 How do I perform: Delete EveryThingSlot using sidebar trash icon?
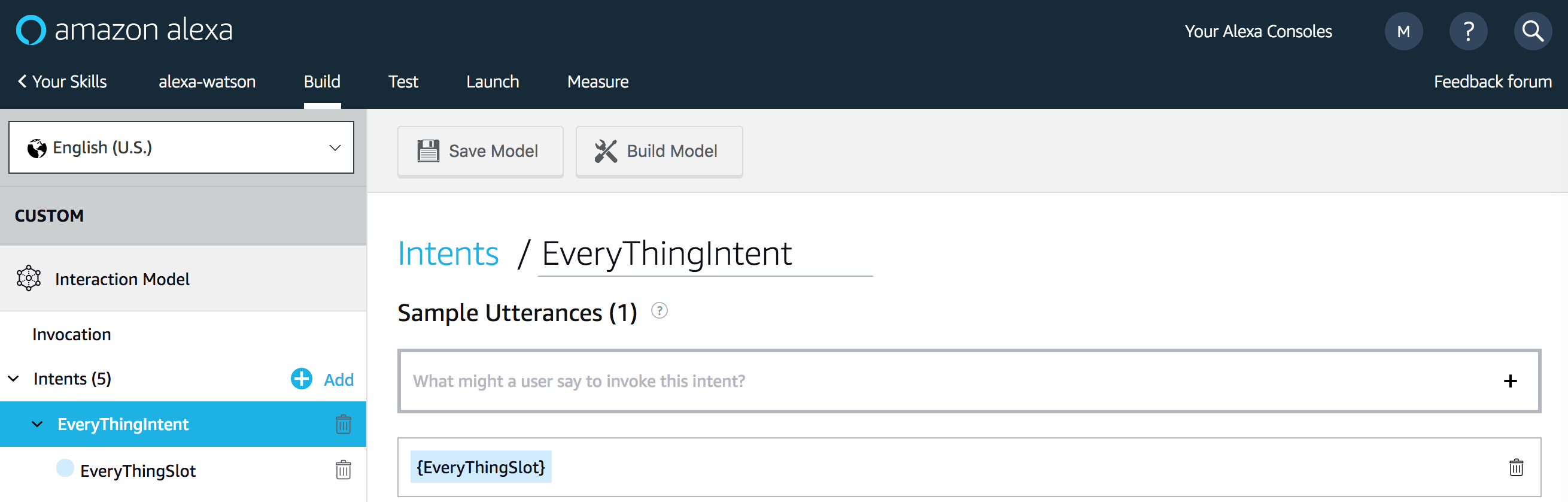pyautogui.click(x=344, y=470)
